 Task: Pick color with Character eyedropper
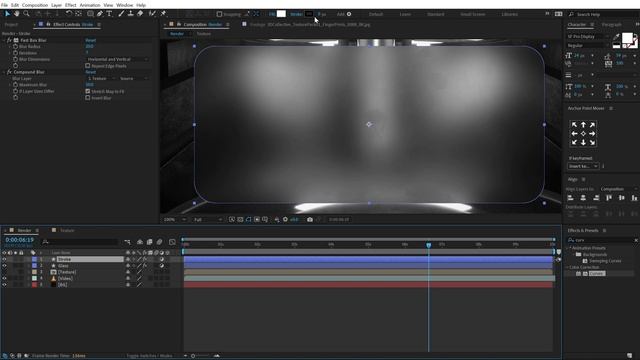click(x=616, y=37)
